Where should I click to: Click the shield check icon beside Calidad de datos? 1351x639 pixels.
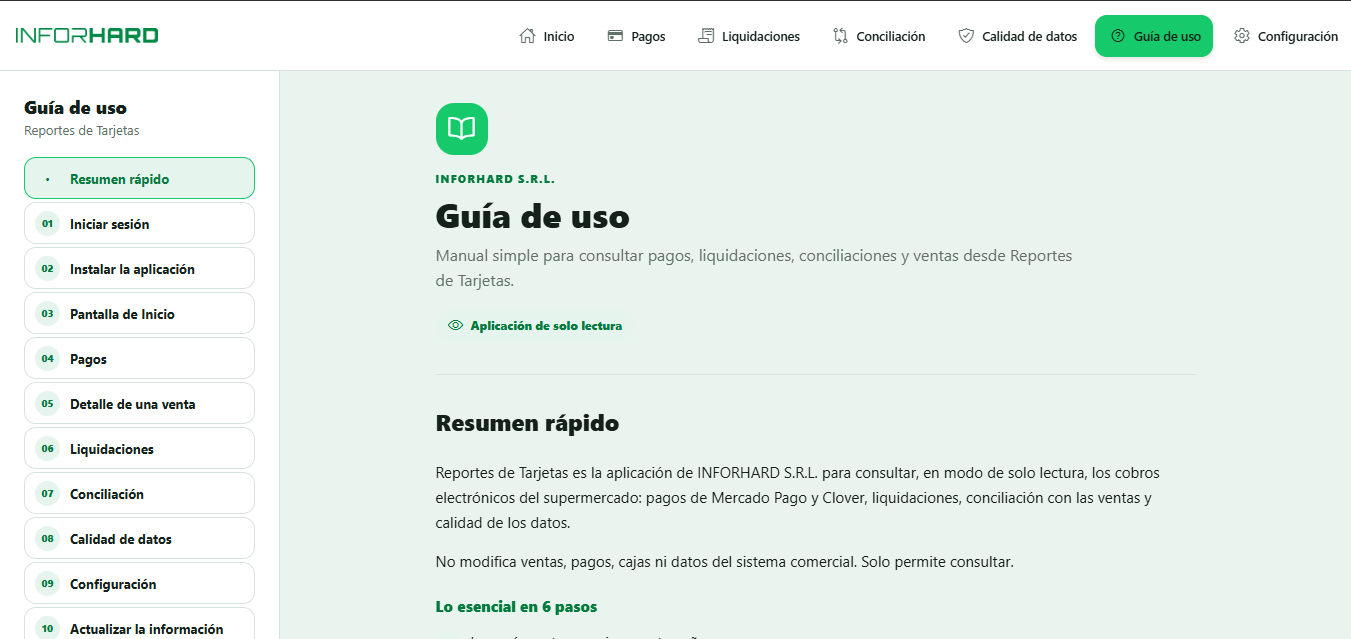pos(966,36)
